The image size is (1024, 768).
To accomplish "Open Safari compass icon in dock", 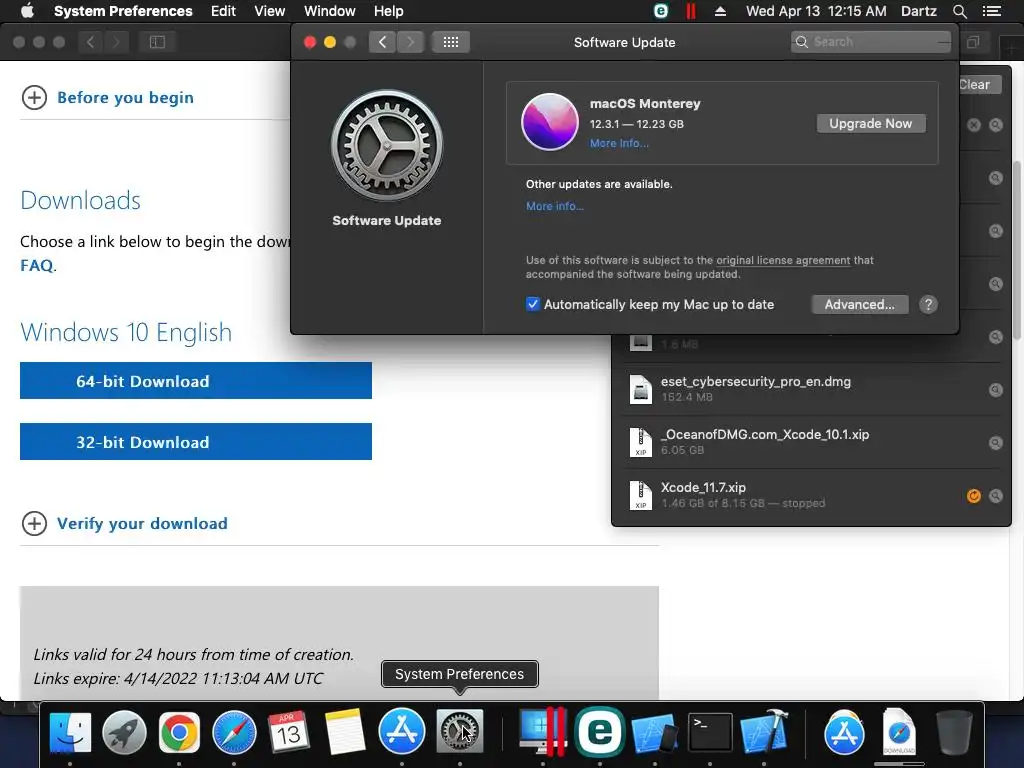I will coord(234,732).
